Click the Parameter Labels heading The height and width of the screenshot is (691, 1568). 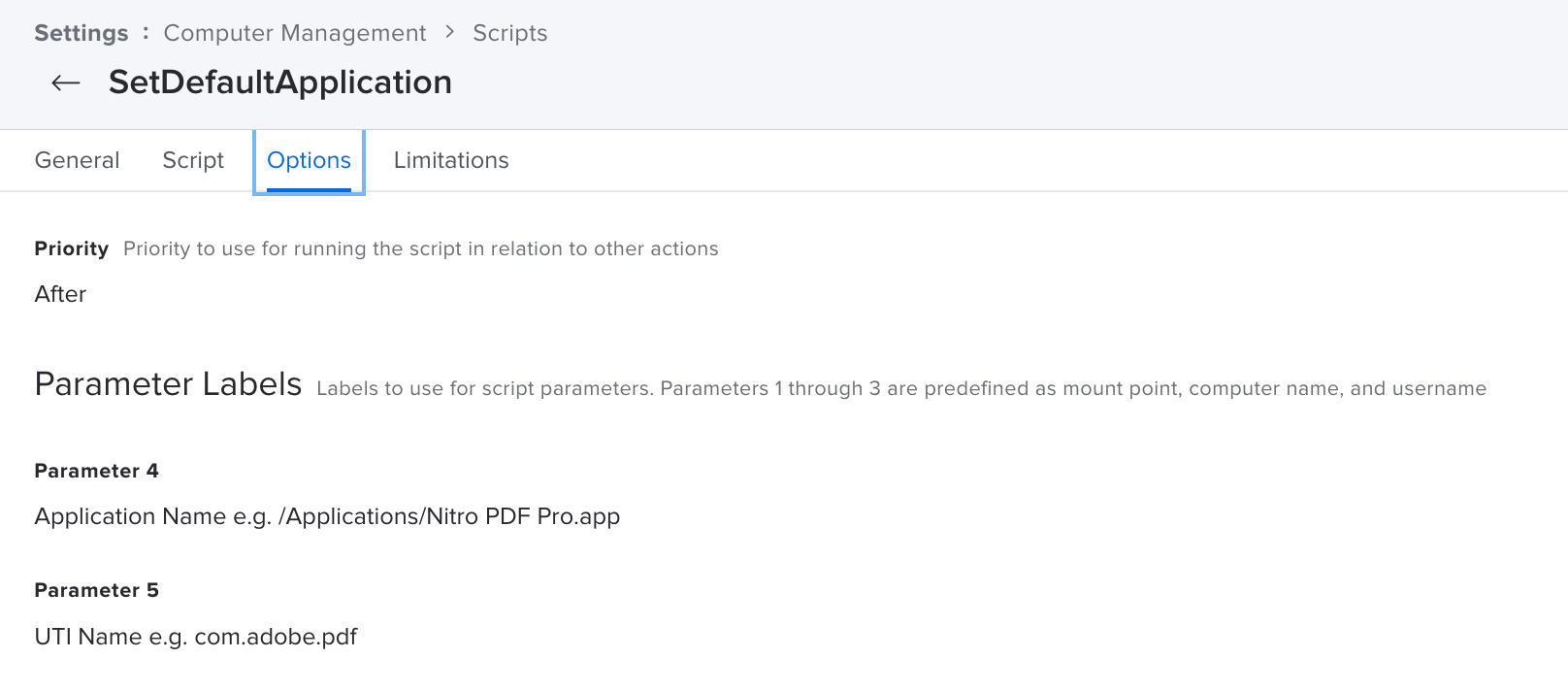point(168,384)
